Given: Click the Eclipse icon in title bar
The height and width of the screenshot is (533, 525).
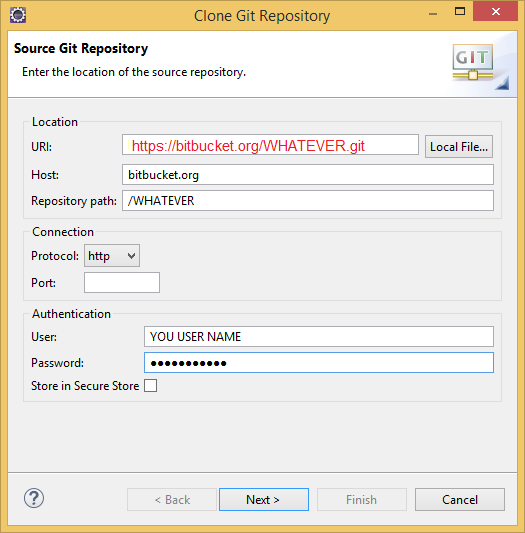Looking at the screenshot, I should (18, 15).
